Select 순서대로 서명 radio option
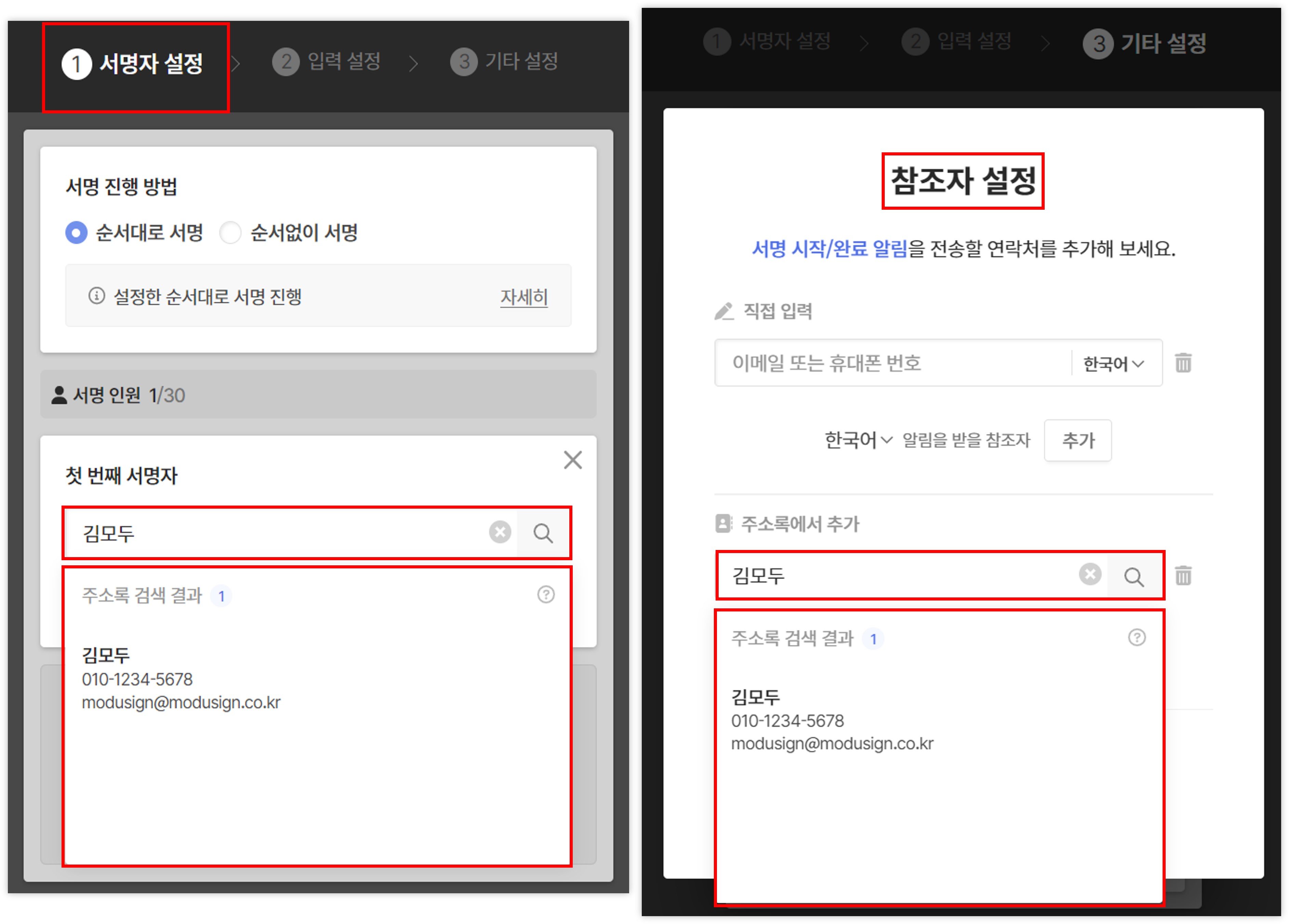 77,232
